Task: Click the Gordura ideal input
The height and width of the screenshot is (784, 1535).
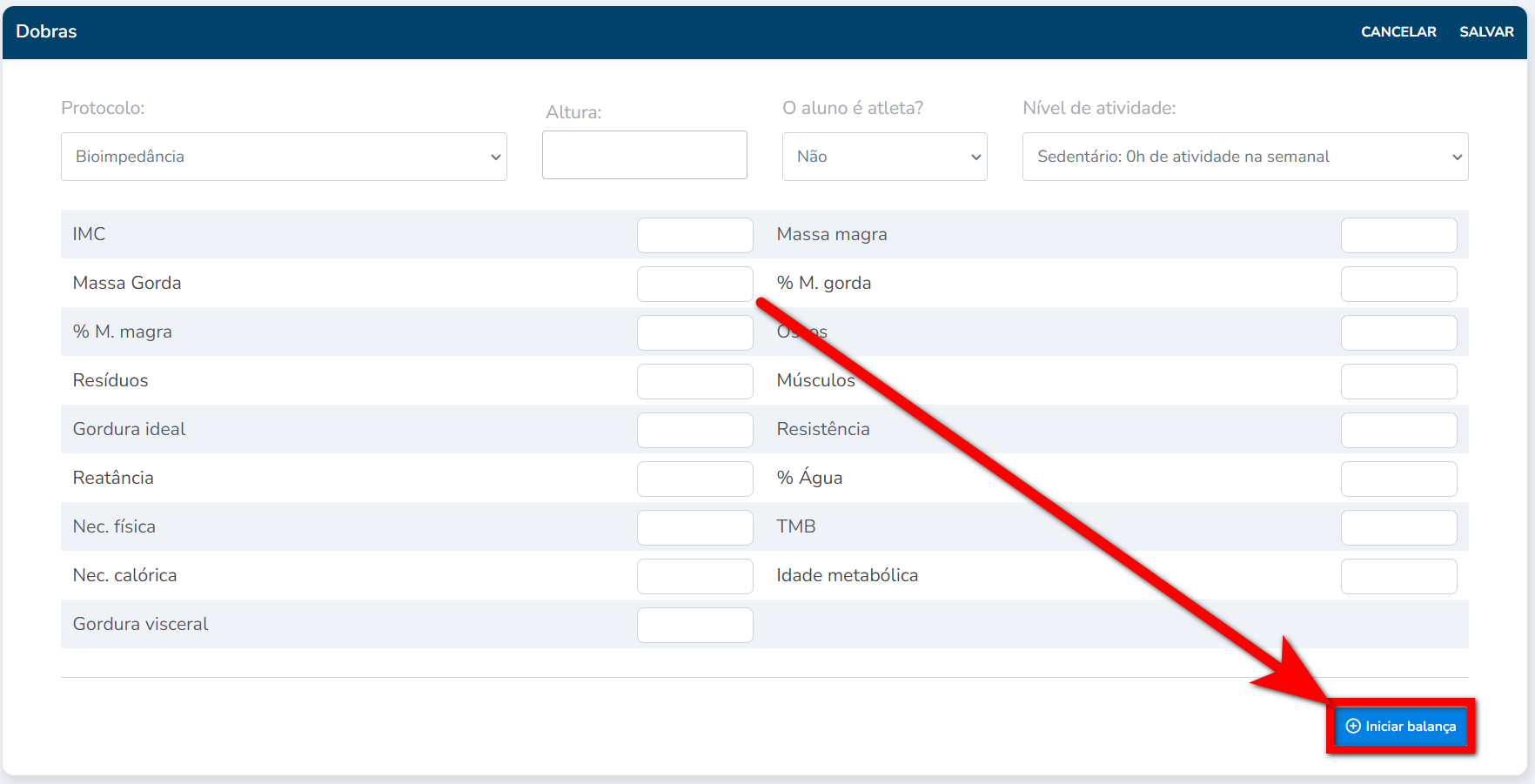Action: tap(694, 430)
